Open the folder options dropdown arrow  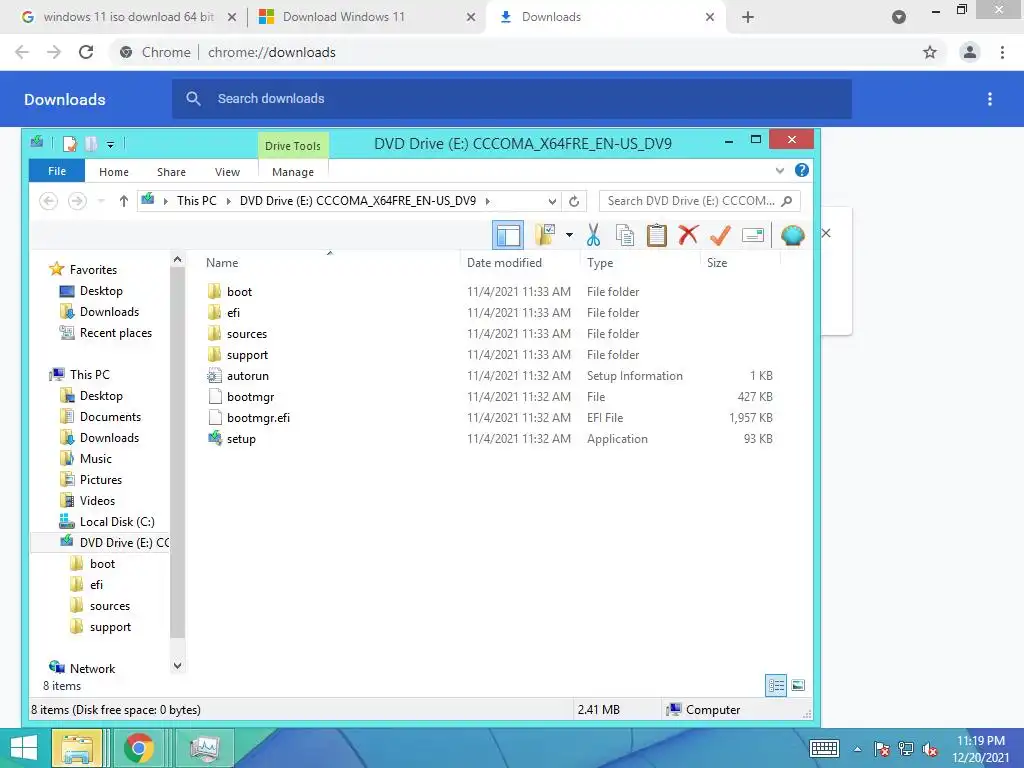click(569, 235)
